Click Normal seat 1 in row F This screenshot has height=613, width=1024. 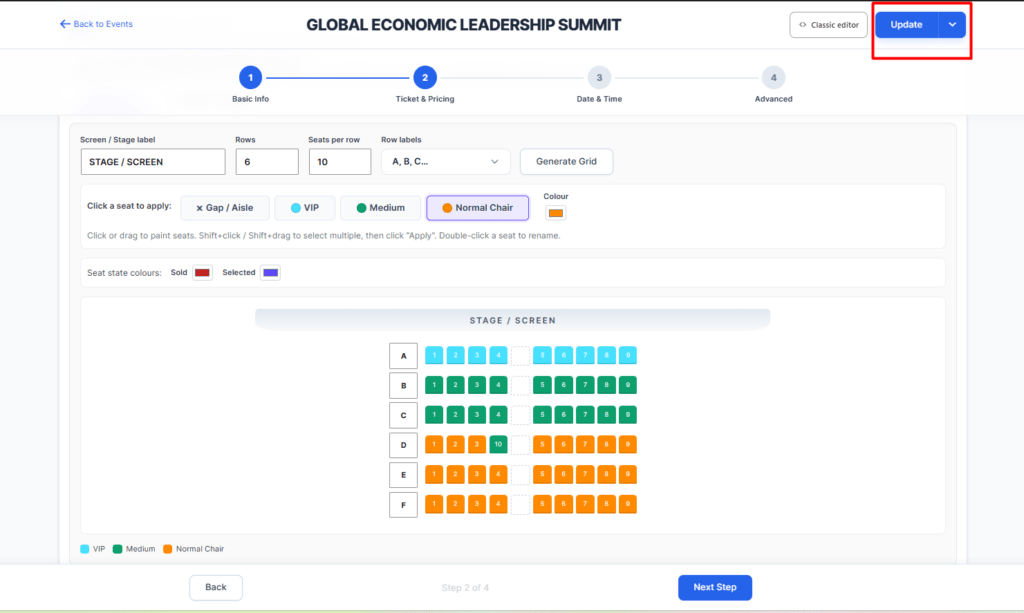[434, 504]
